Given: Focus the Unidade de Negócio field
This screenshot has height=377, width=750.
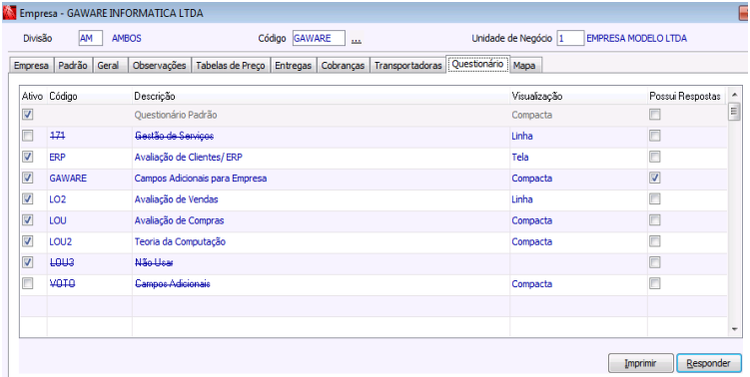Looking at the screenshot, I should point(570,39).
